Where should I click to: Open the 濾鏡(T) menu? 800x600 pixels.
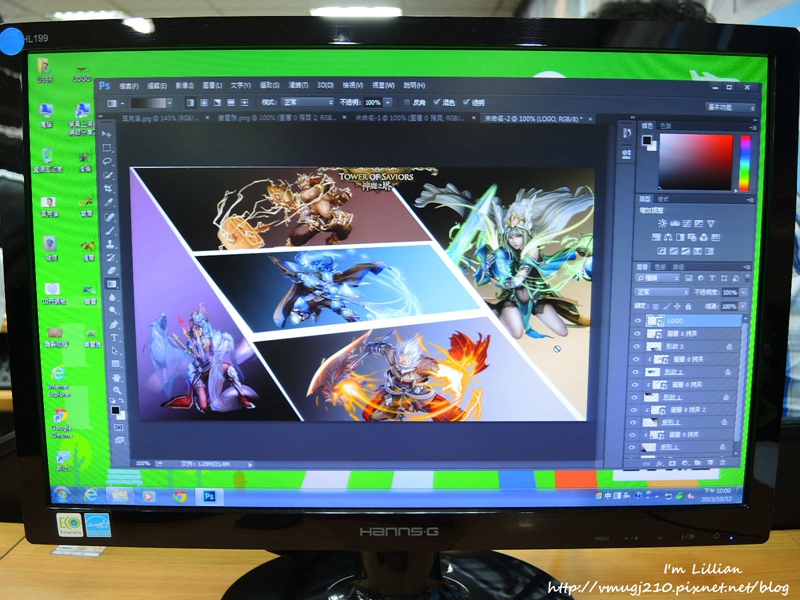click(298, 85)
